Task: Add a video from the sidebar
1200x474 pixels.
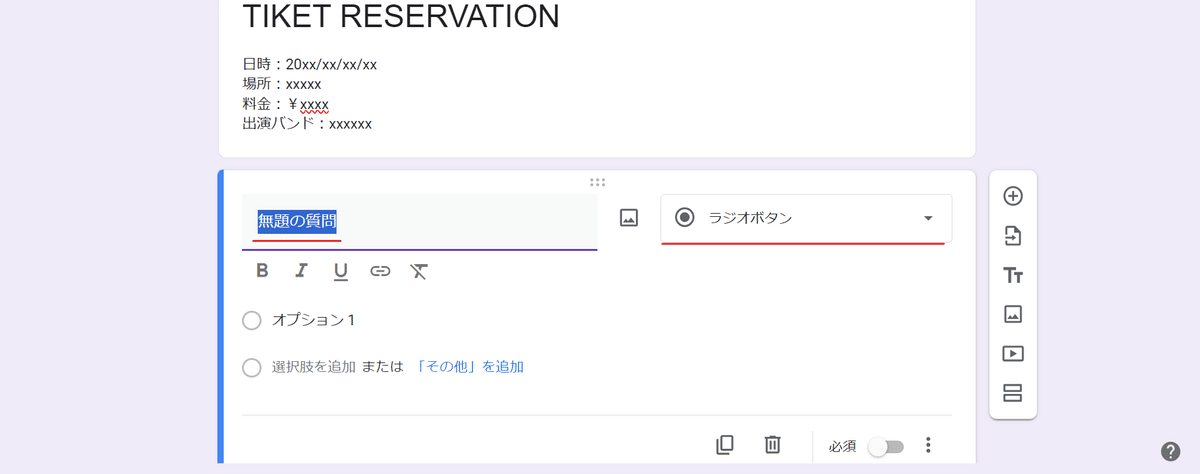Action: click(1013, 353)
